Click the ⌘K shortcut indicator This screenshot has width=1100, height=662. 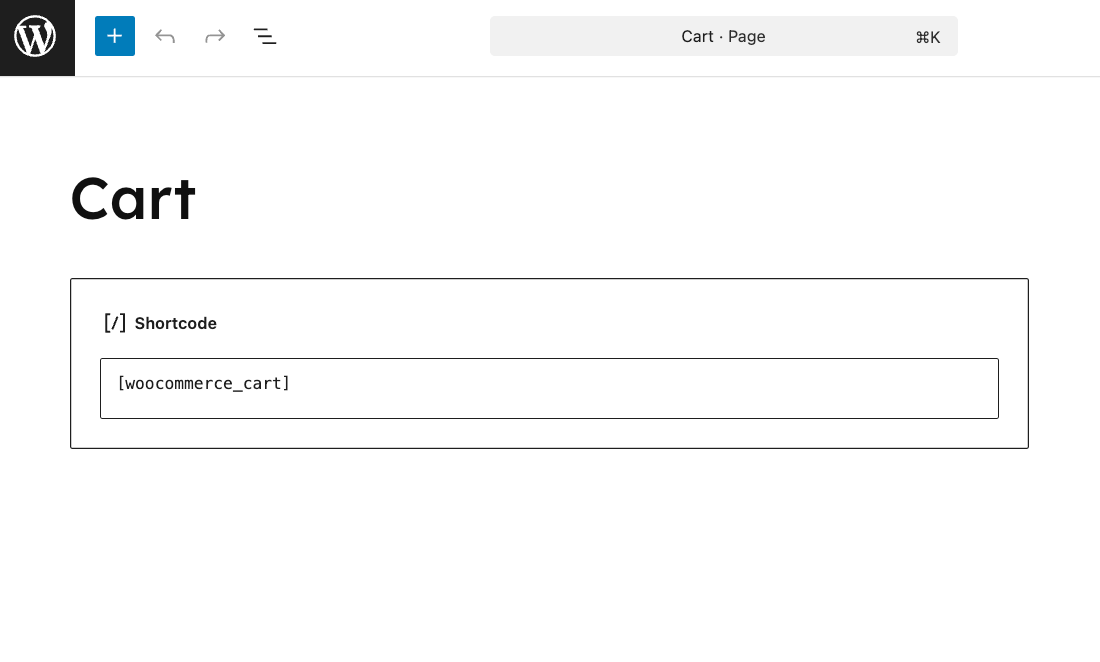pos(927,37)
